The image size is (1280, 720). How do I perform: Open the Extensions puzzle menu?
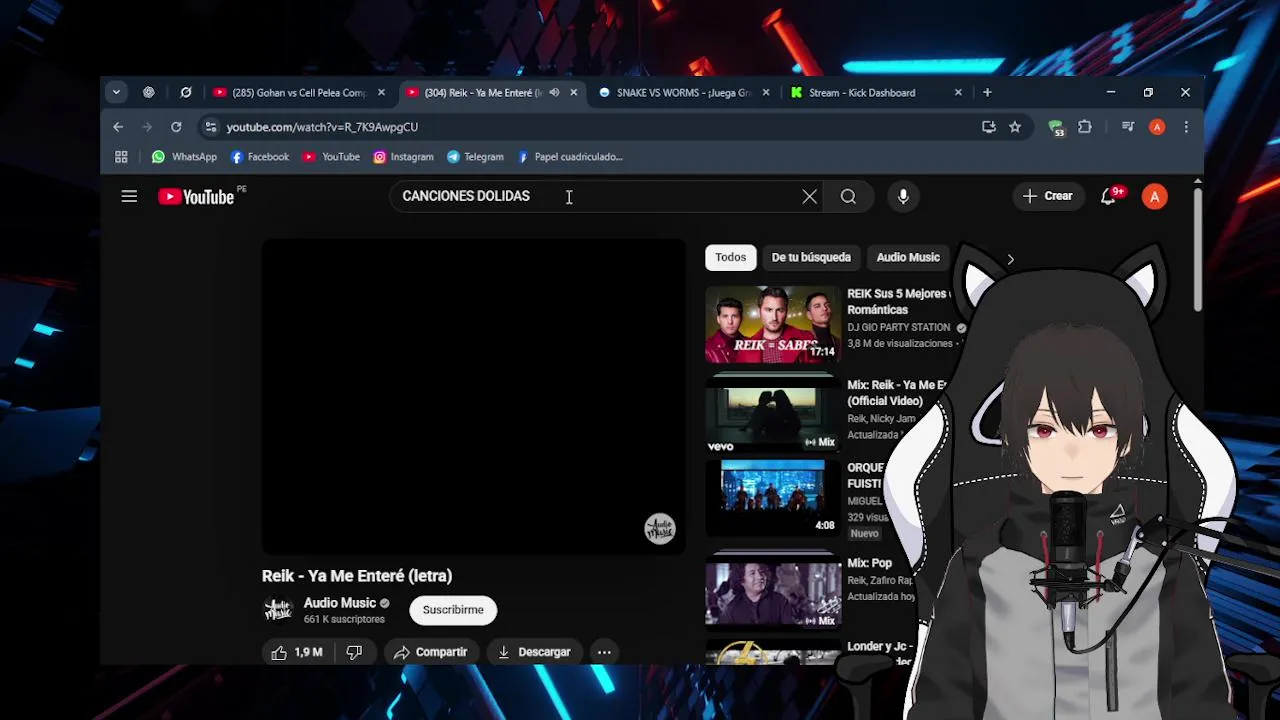pos(1085,127)
